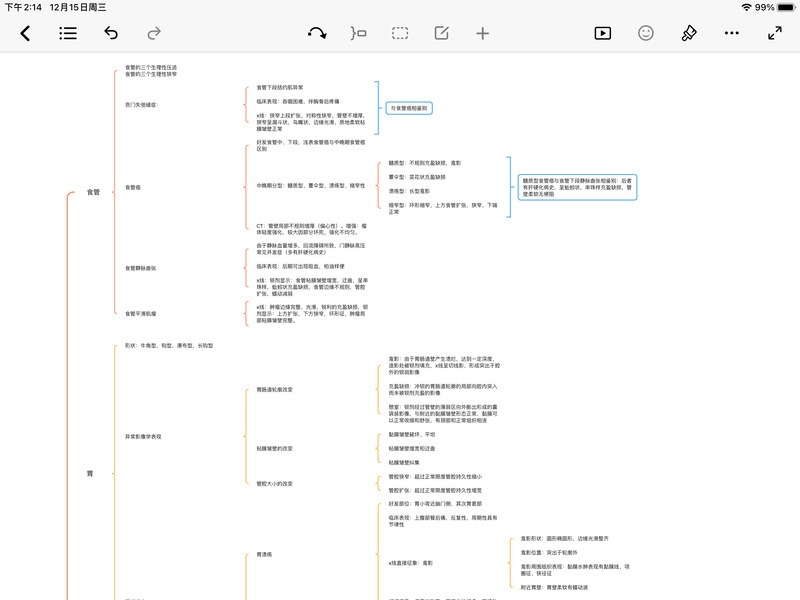Image resolution: width=800 pixels, height=600 pixels.
Task: Select the main topic 食管
Action: coord(93,192)
